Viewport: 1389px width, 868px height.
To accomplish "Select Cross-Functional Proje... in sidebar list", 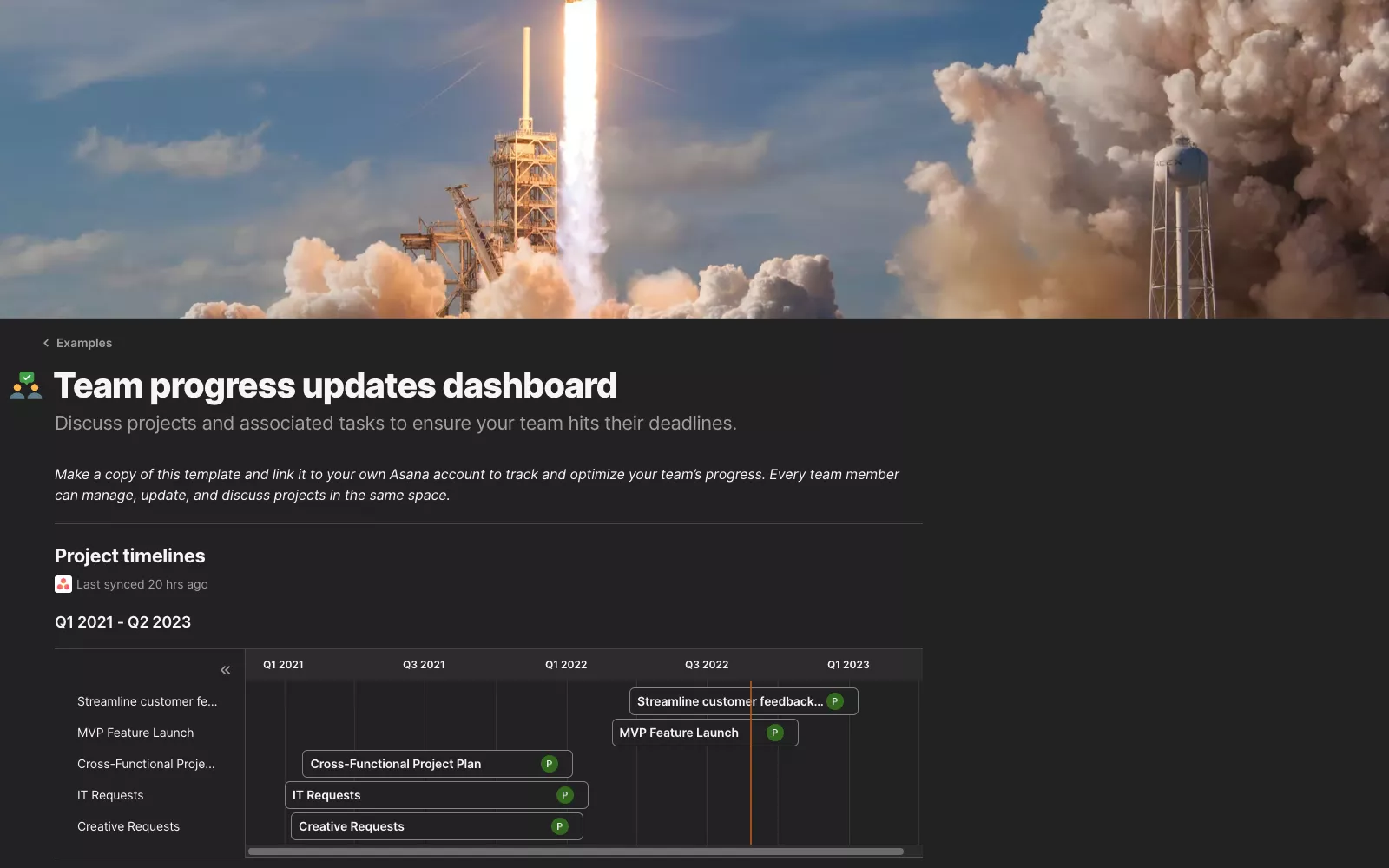I will tap(146, 764).
